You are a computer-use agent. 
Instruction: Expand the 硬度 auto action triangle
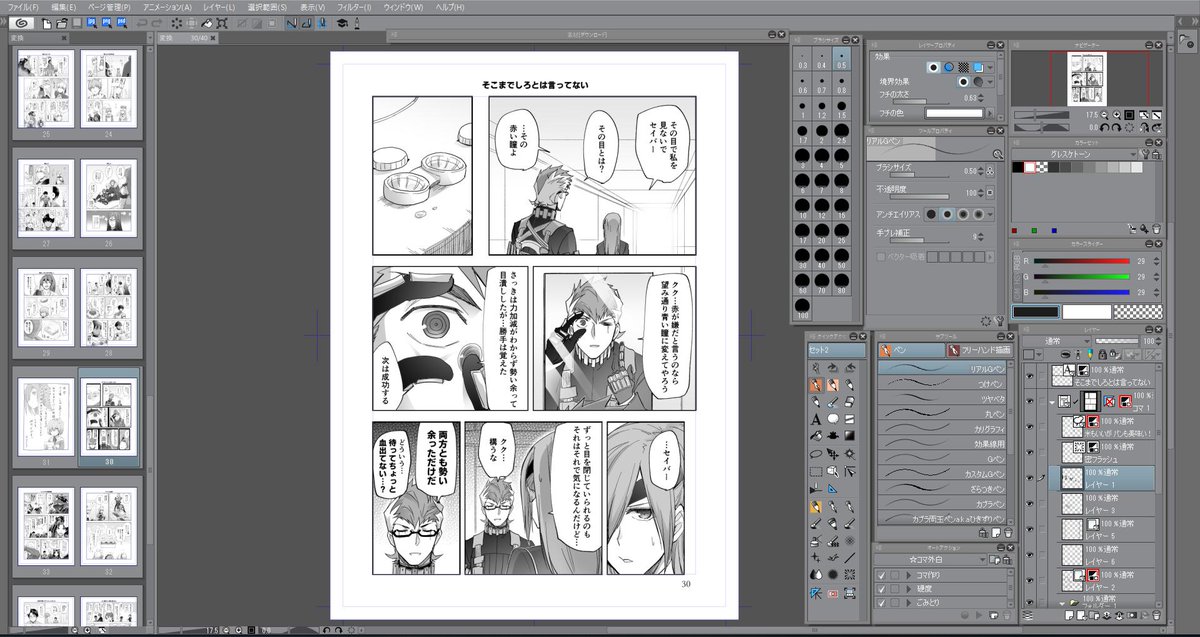pyautogui.click(x=909, y=590)
